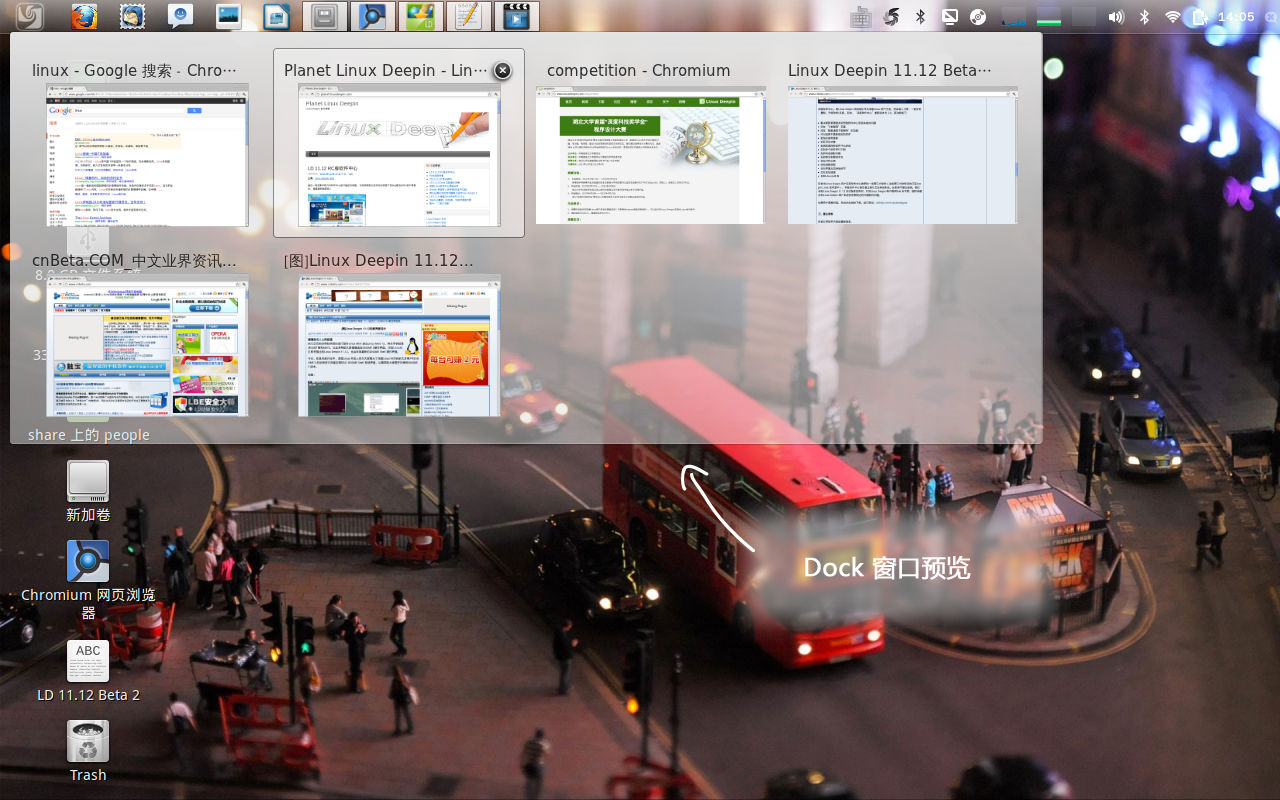Click the Chromium dock icon
Screen dimensions: 1280x800
coord(373,16)
